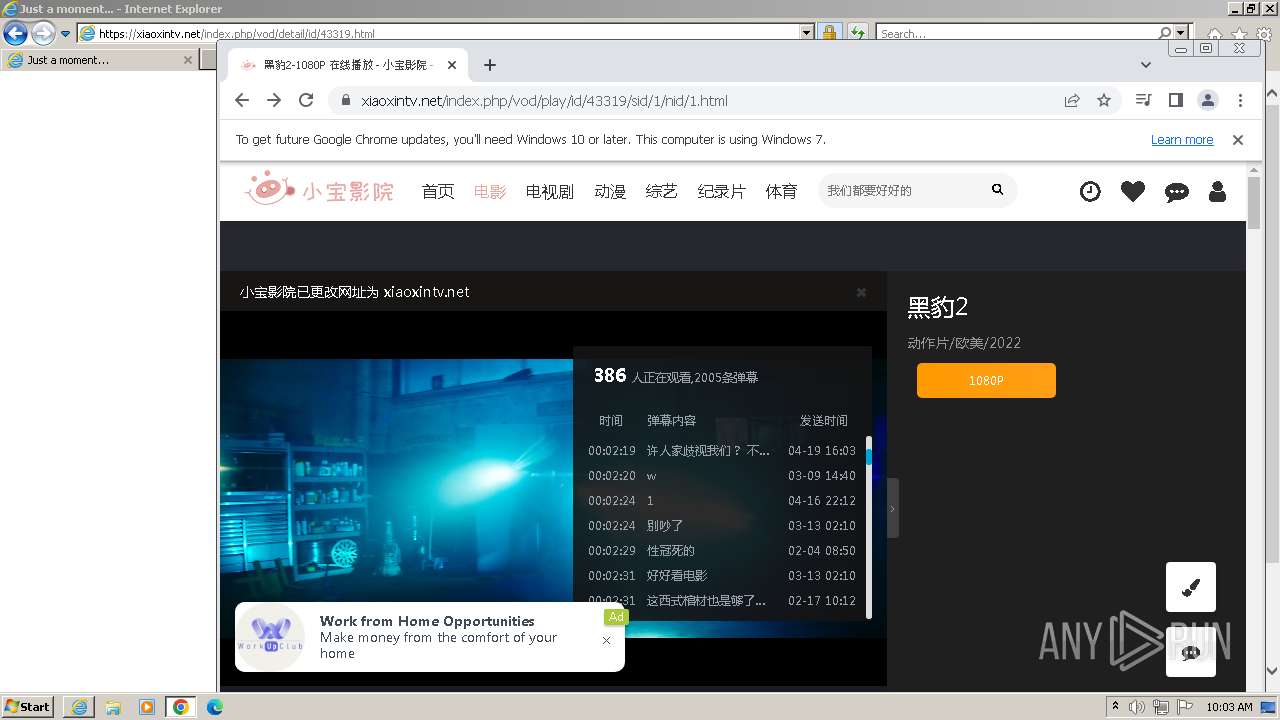
Task: Expand Chrome's tab search chevron
Action: tap(1146, 65)
